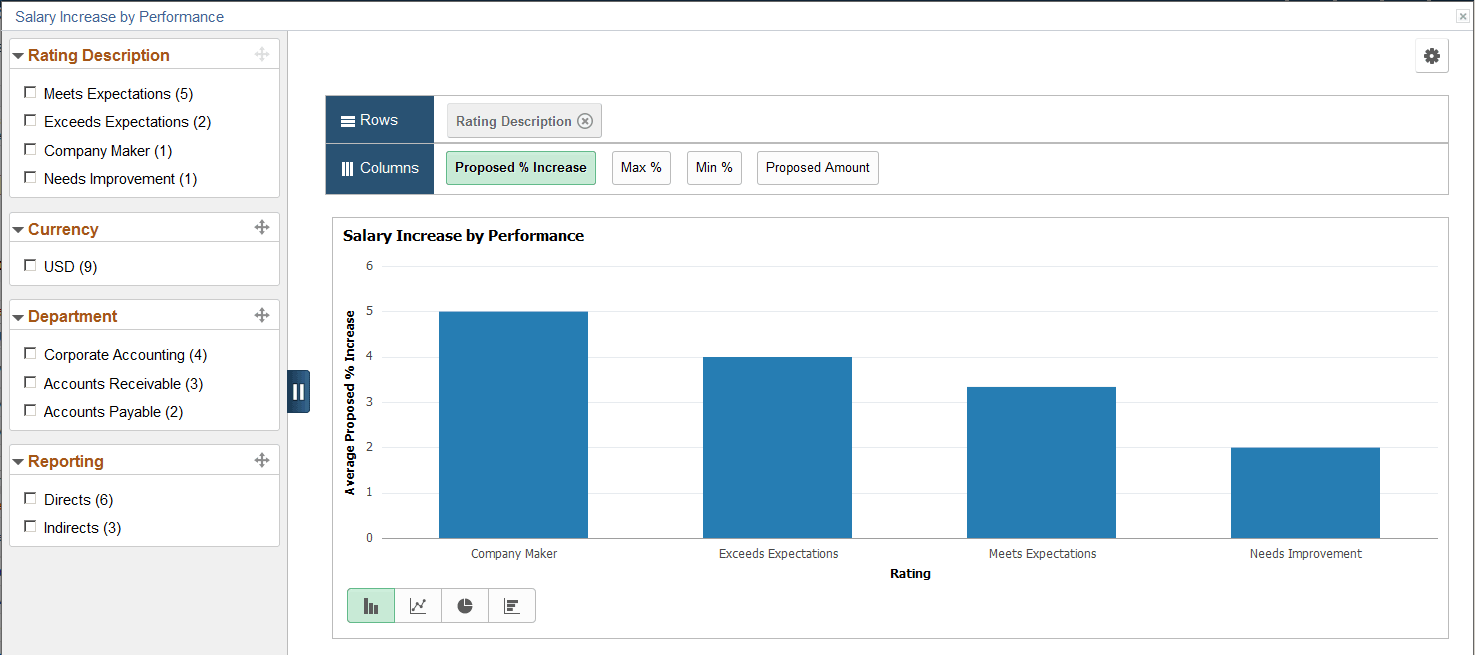The image size is (1475, 655).
Task: Switch to the Columns tab
Action: tap(379, 168)
